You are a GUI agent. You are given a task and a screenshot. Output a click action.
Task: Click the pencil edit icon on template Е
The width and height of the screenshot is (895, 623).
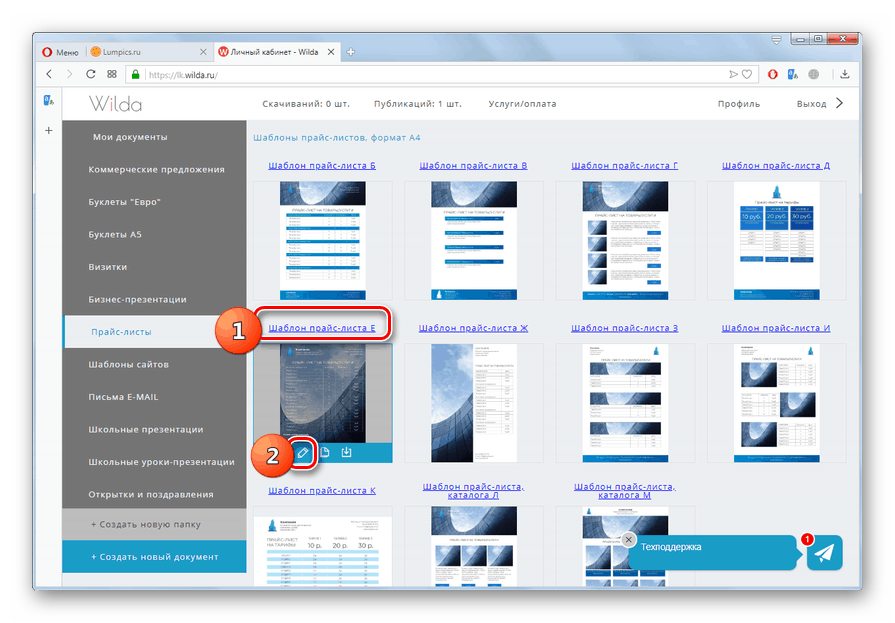pyautogui.click(x=303, y=453)
